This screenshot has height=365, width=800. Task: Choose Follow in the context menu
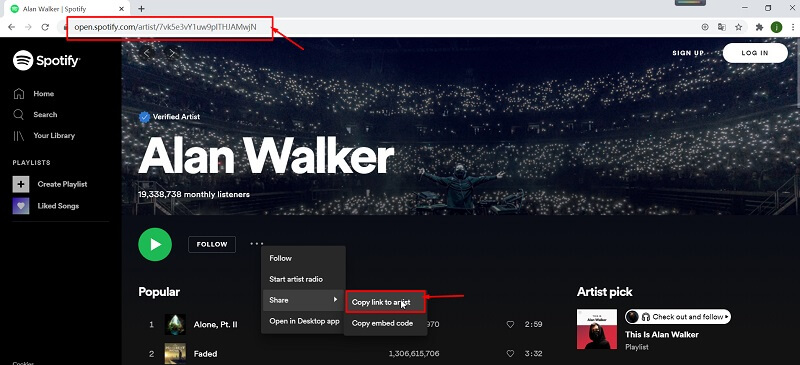(x=304, y=258)
